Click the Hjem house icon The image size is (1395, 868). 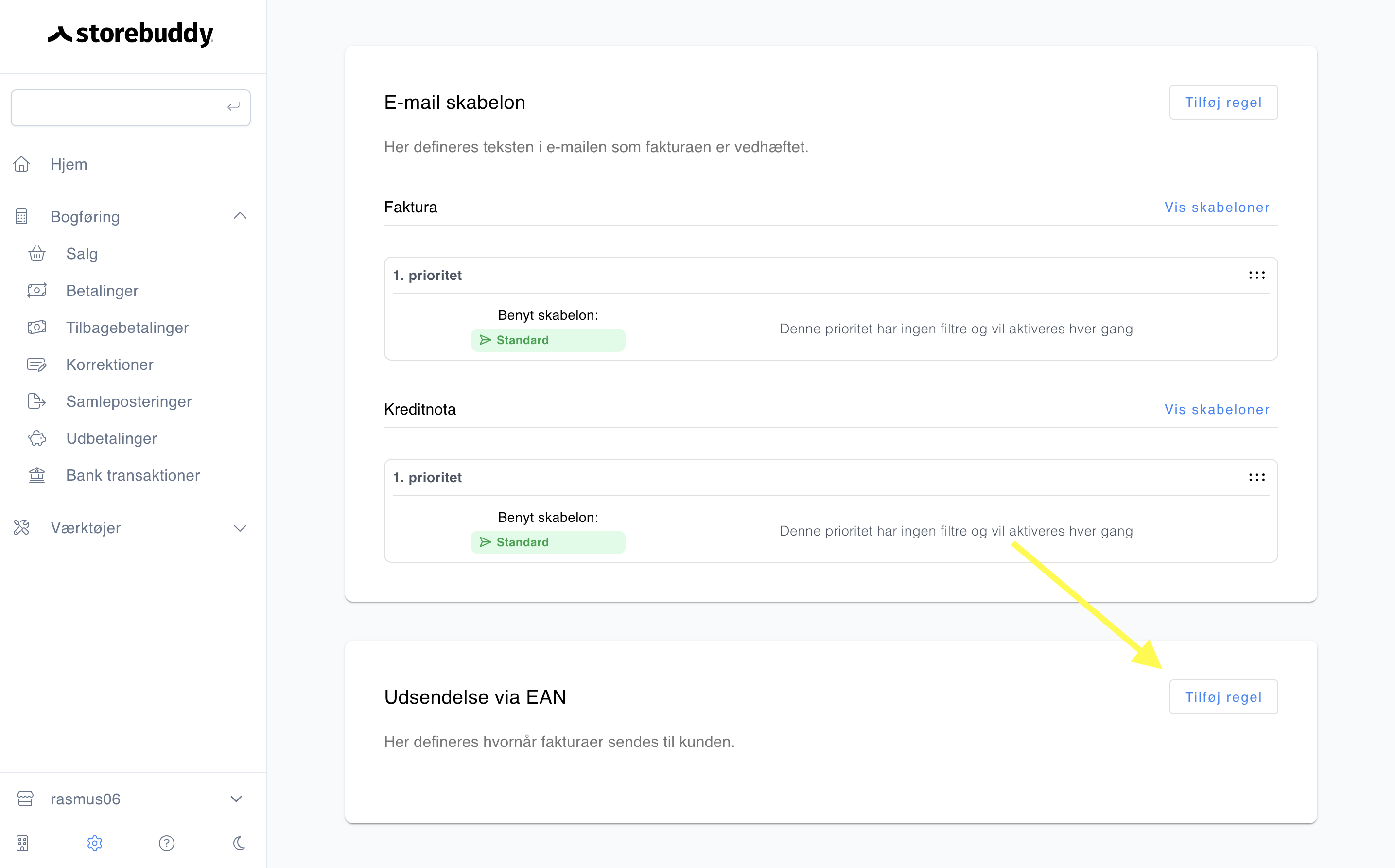coord(22,164)
